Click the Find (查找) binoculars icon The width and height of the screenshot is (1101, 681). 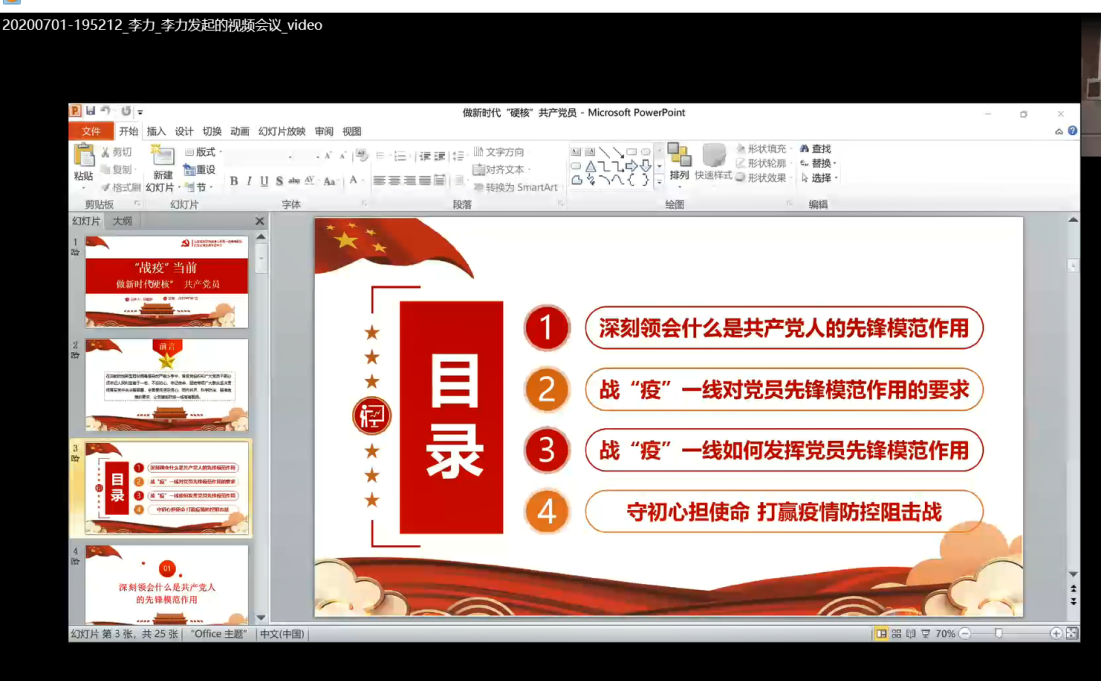(x=805, y=149)
